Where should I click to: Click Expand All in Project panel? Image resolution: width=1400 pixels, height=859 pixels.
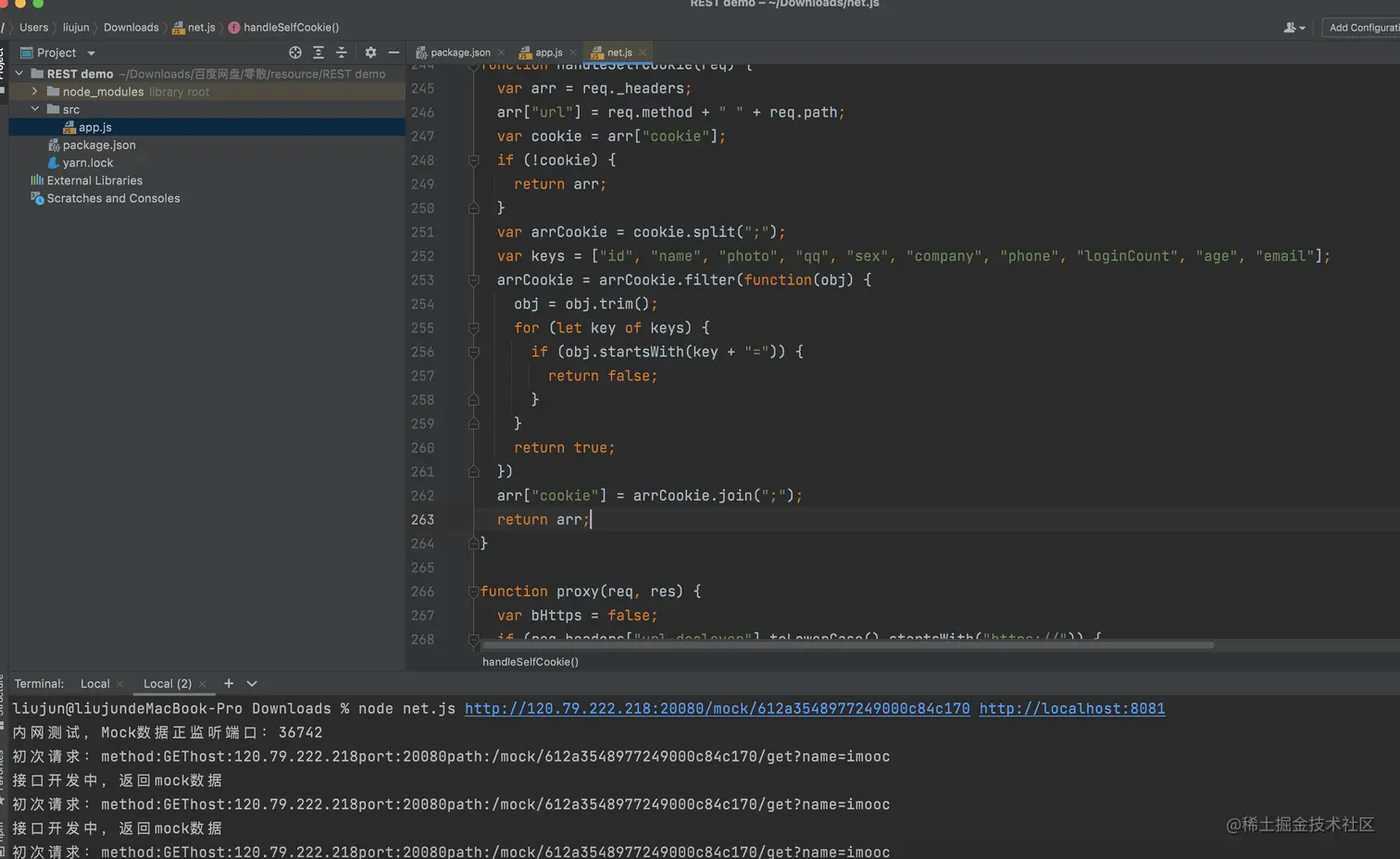point(319,53)
